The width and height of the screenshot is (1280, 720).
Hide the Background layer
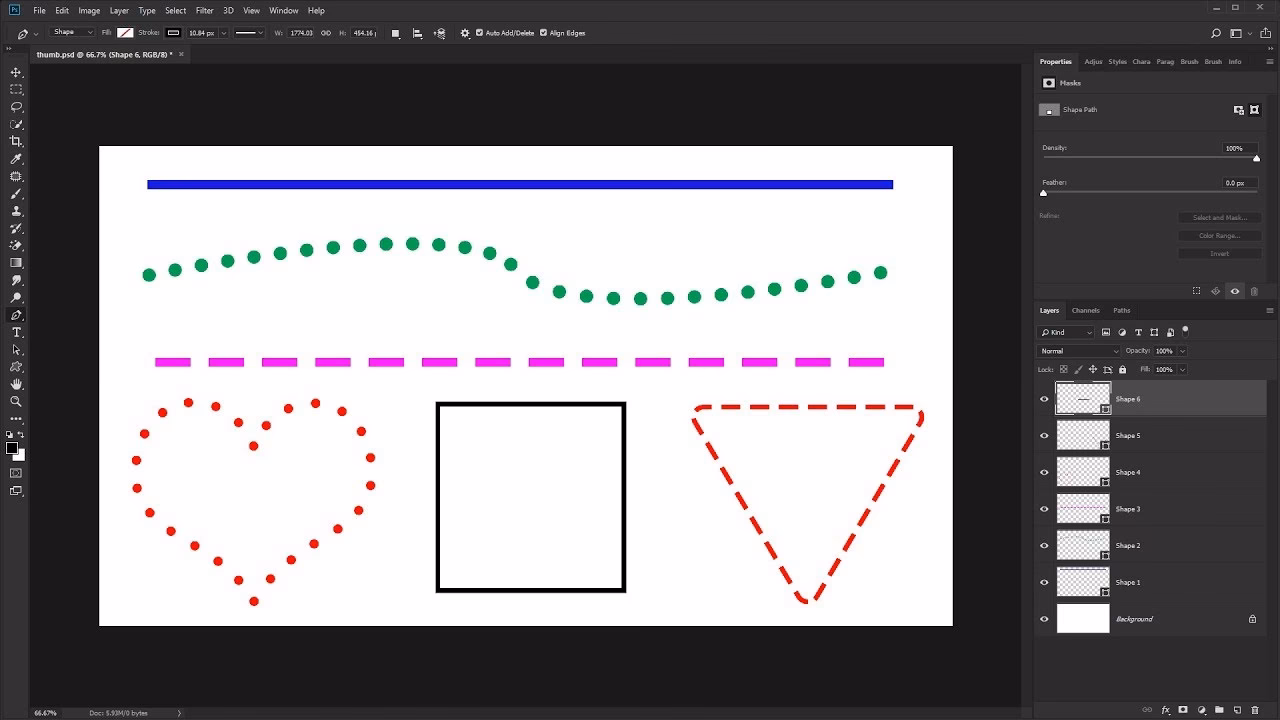pos(1044,618)
